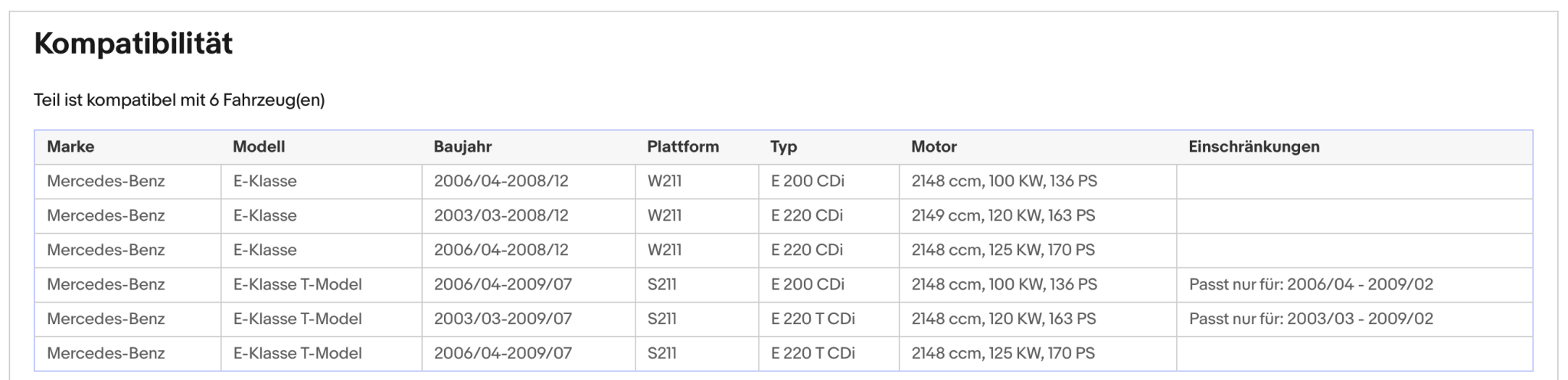This screenshot has height=380, width=1568.
Task: Click 'W211' in the 2003/03-2008/12 row
Action: [x=665, y=215]
